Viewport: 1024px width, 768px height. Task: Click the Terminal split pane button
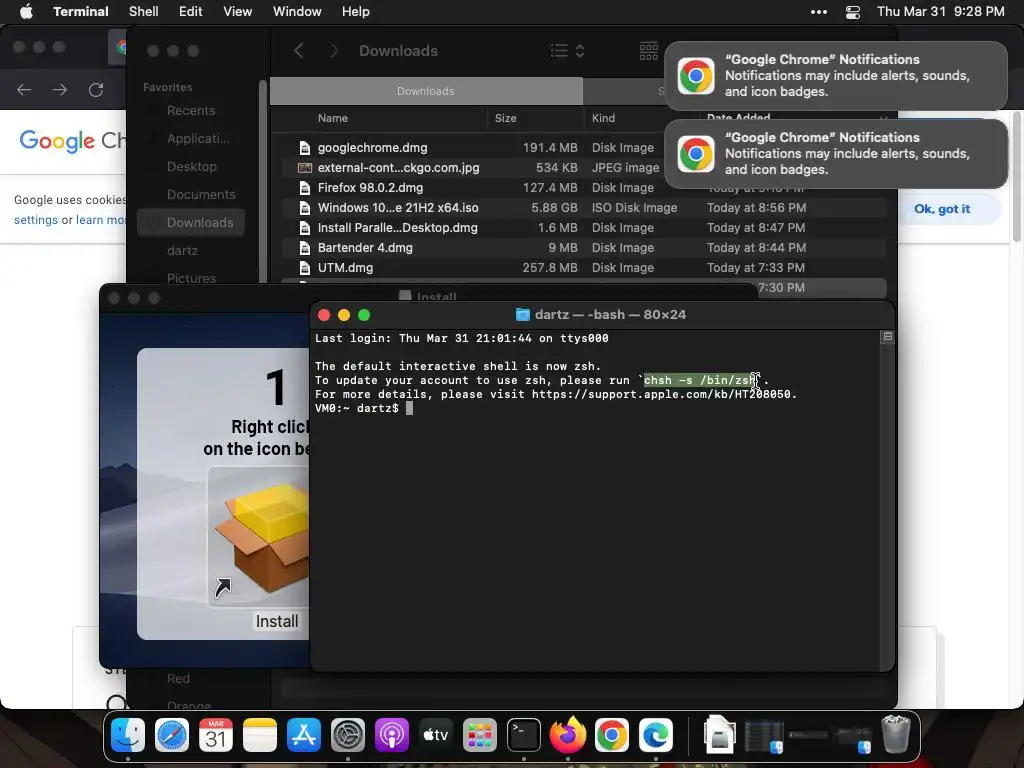(888, 336)
